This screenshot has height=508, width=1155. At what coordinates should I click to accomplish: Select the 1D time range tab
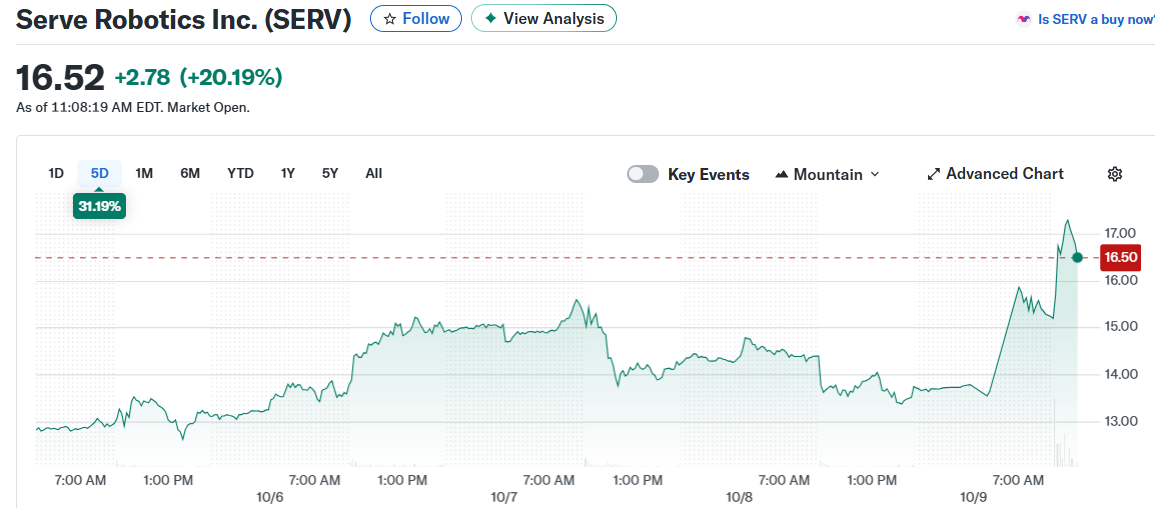(x=56, y=173)
